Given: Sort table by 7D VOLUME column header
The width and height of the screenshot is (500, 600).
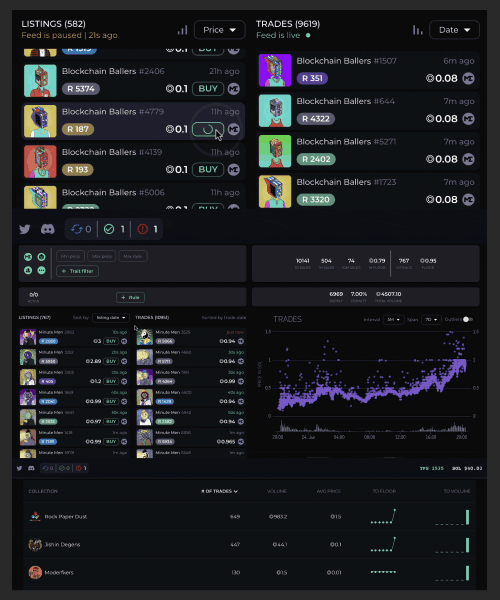Looking at the screenshot, I should [457, 491].
